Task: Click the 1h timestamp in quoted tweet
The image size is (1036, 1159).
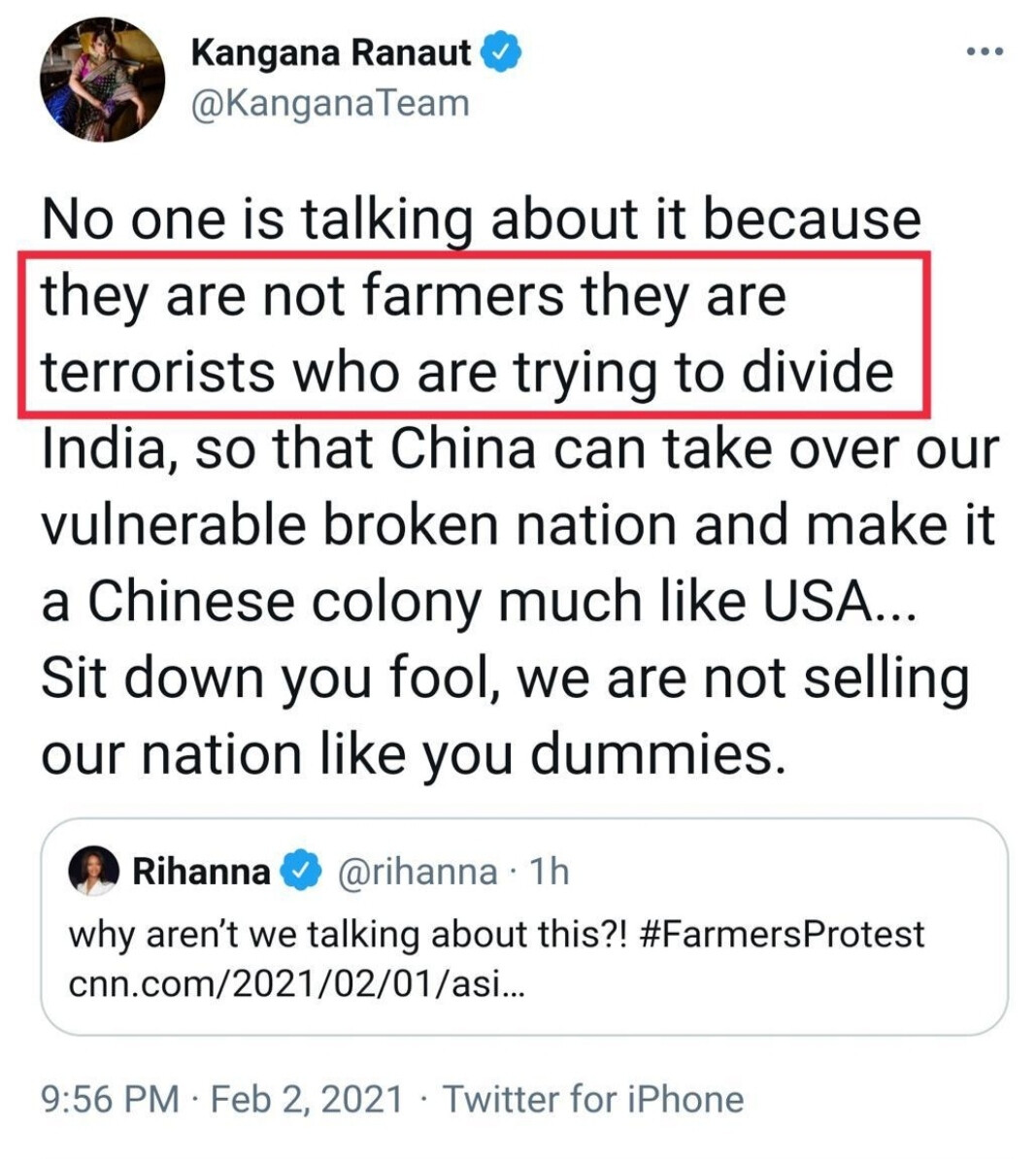Action: tap(549, 872)
